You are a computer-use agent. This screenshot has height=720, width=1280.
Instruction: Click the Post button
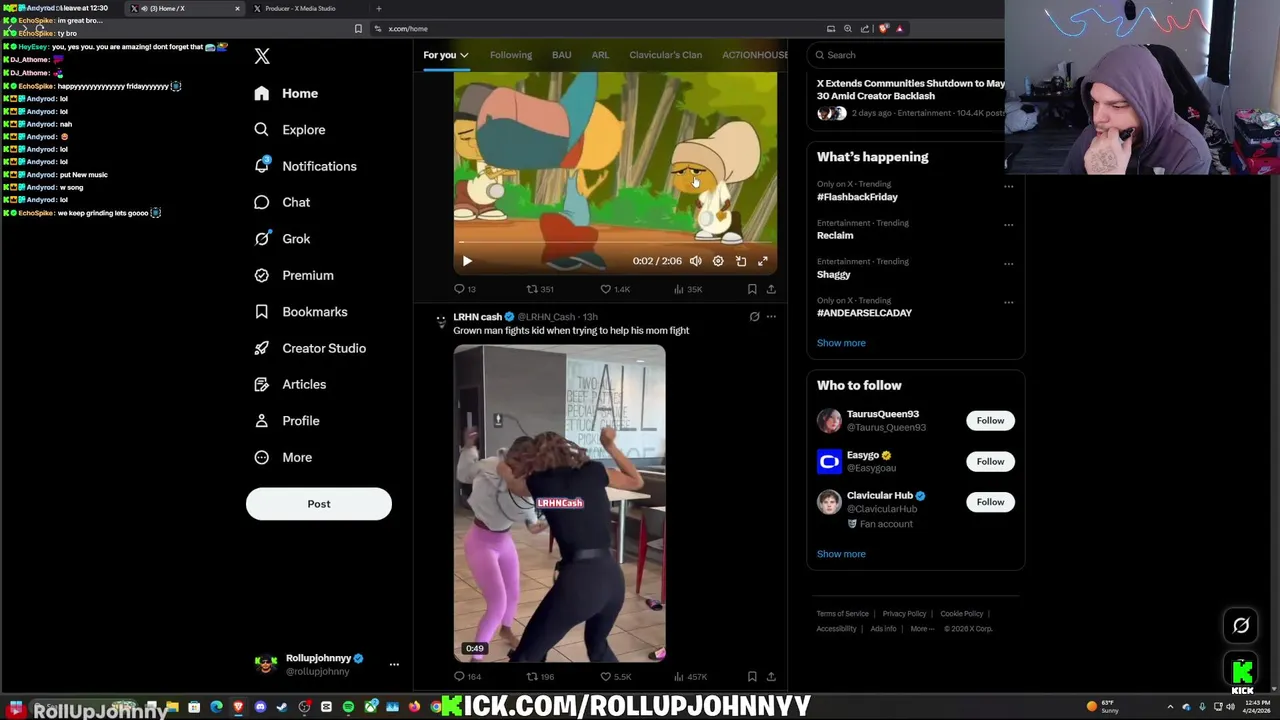319,504
